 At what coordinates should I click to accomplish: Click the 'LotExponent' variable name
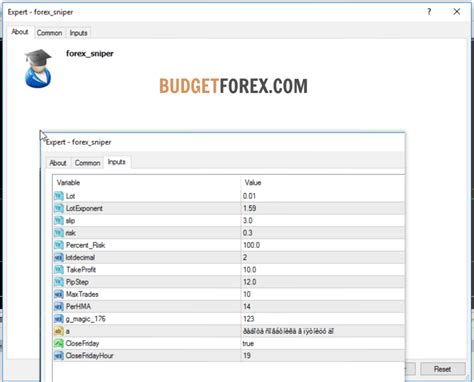84,208
